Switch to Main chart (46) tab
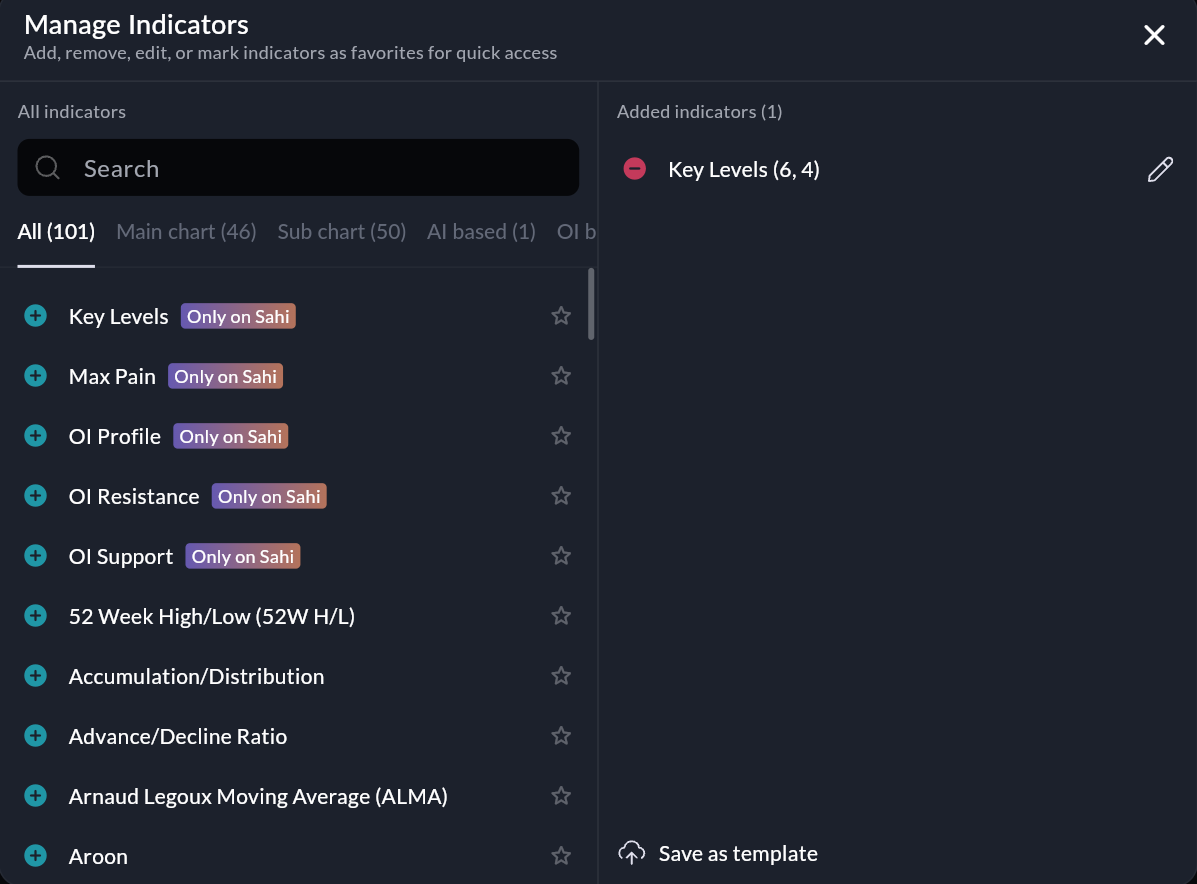Screen dimensions: 1197x884 pyautogui.click(x=186, y=232)
